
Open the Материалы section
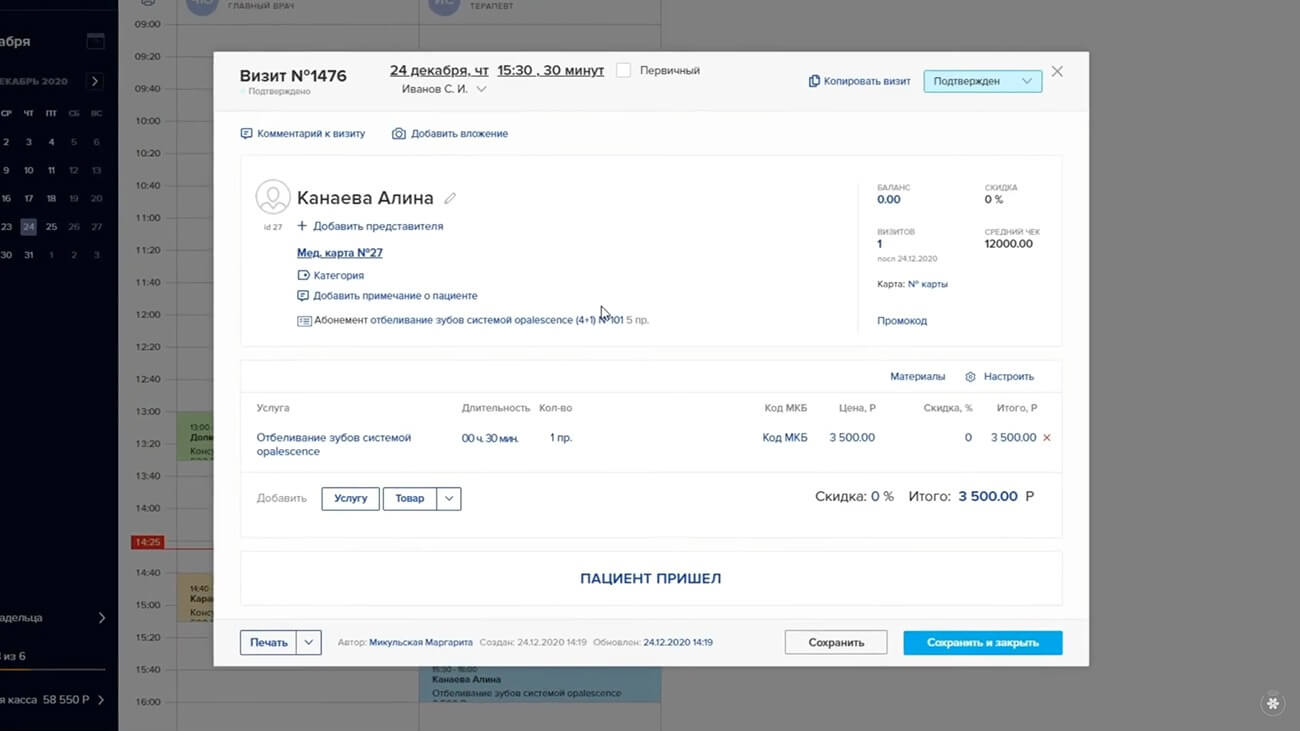pyautogui.click(x=917, y=377)
